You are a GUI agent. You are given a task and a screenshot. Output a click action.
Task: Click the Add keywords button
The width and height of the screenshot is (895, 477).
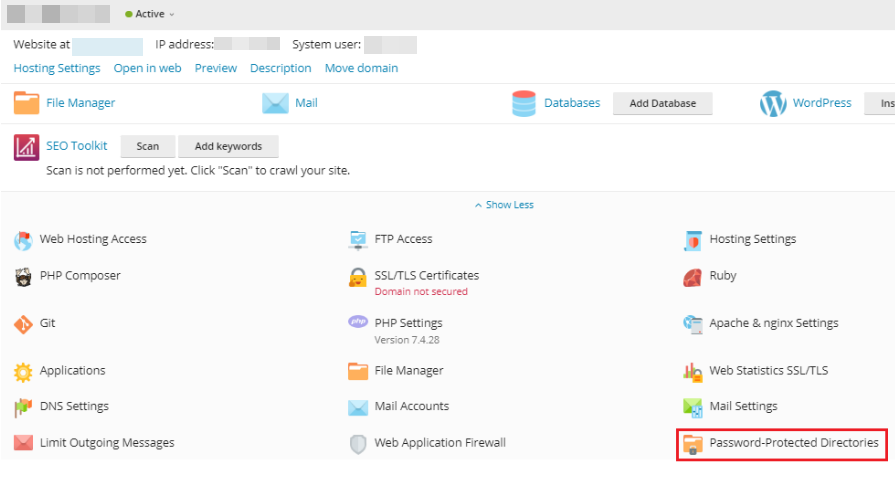click(x=228, y=146)
